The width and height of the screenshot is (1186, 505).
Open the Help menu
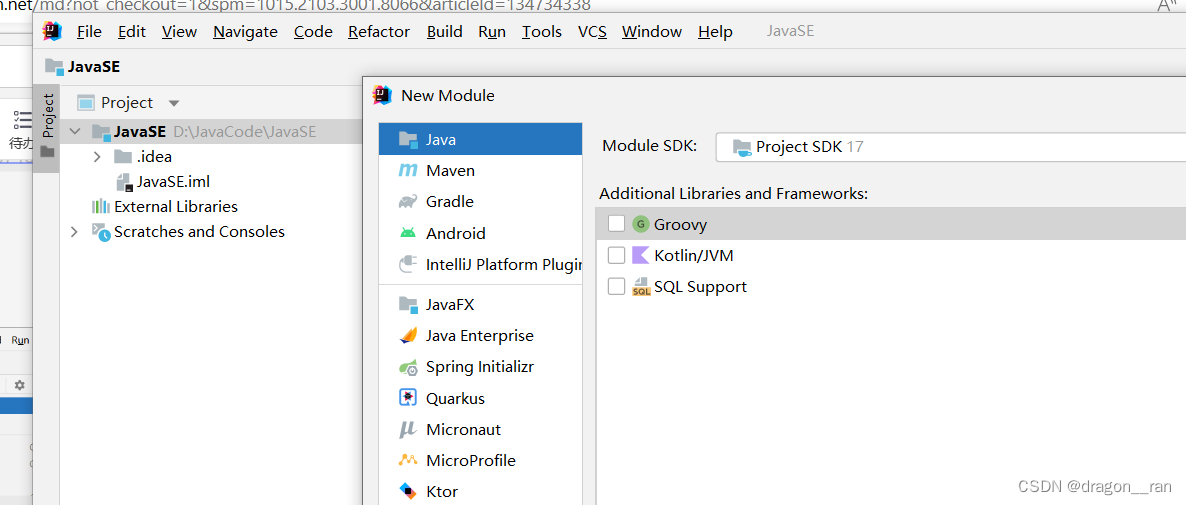pos(715,32)
